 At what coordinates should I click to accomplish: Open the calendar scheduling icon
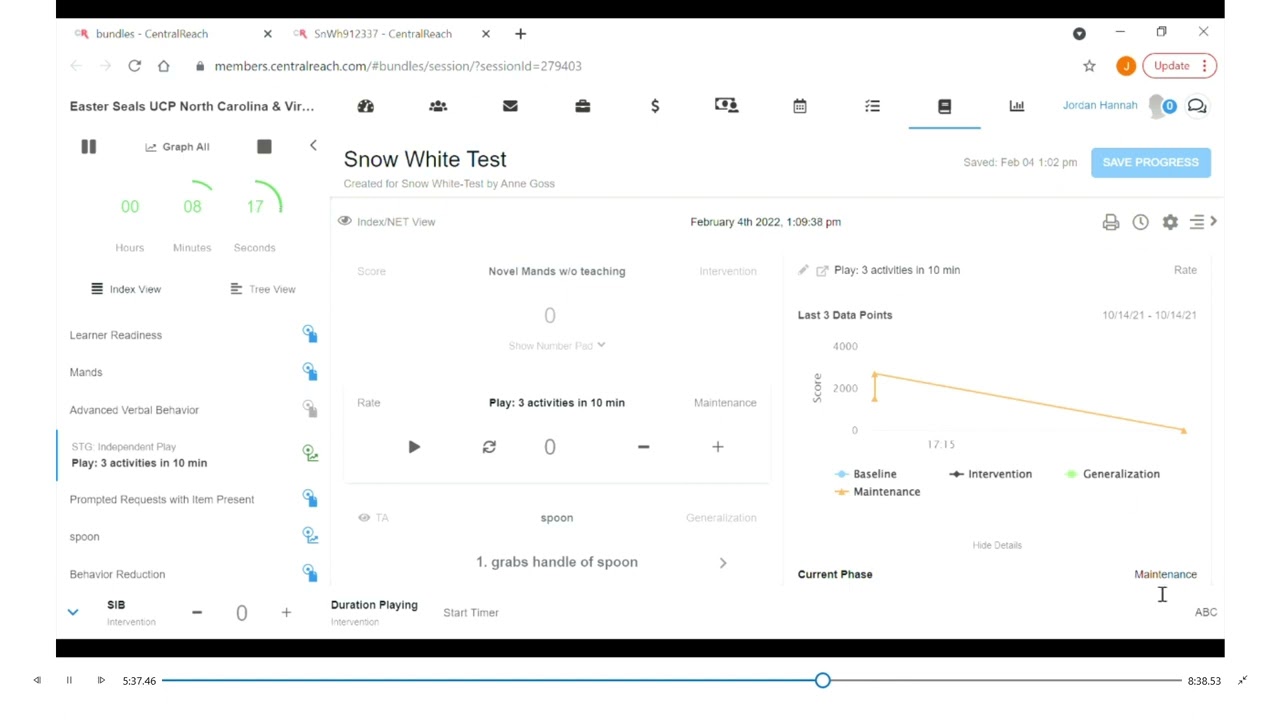pyautogui.click(x=800, y=106)
